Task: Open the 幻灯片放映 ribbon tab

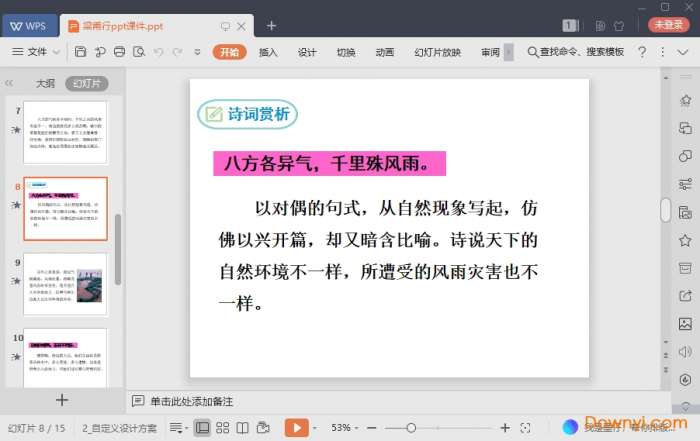Action: (438, 52)
